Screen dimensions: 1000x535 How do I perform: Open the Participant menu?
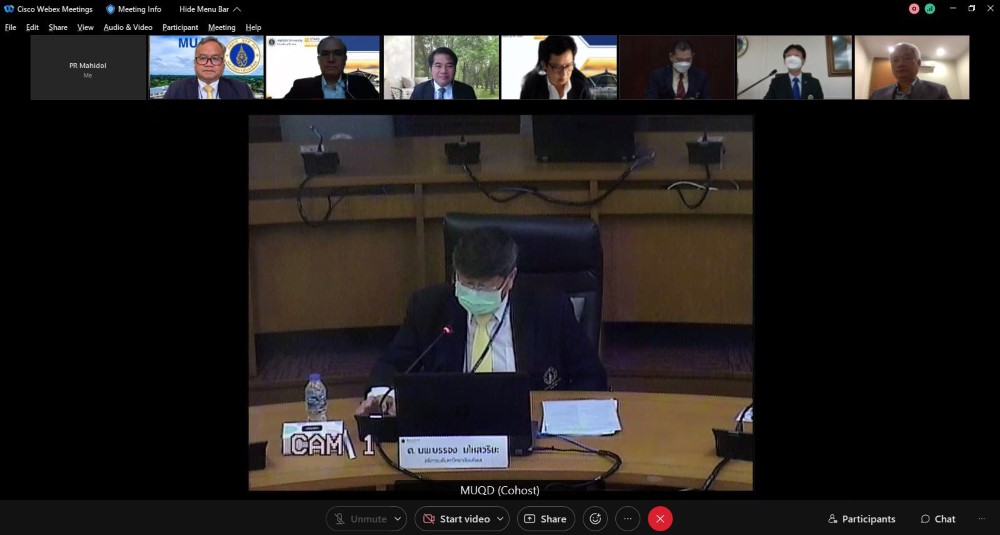(x=180, y=27)
